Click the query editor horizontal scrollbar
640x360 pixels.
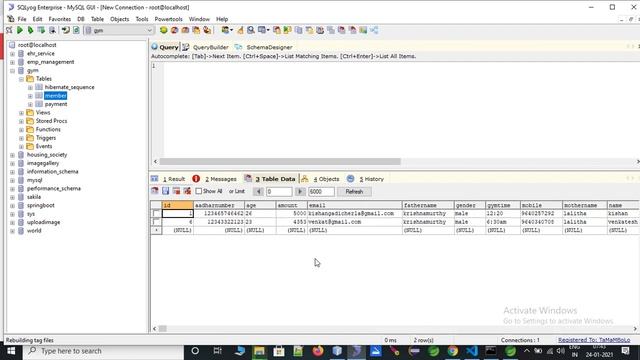pos(280,162)
